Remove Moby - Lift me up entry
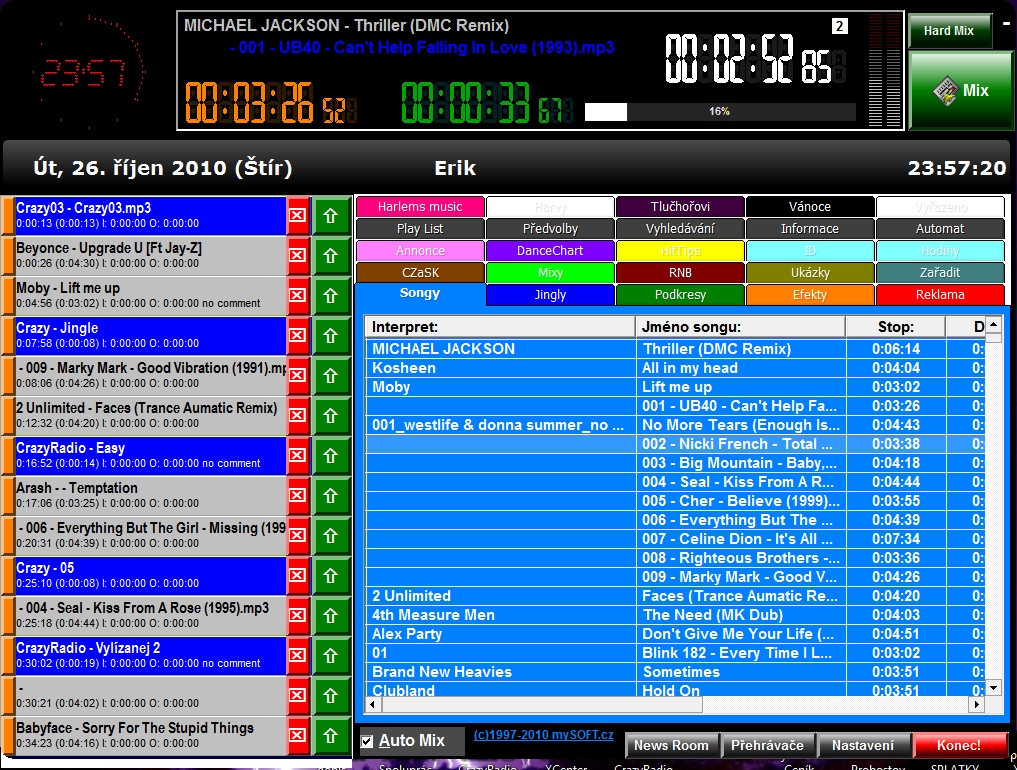 [x=298, y=296]
